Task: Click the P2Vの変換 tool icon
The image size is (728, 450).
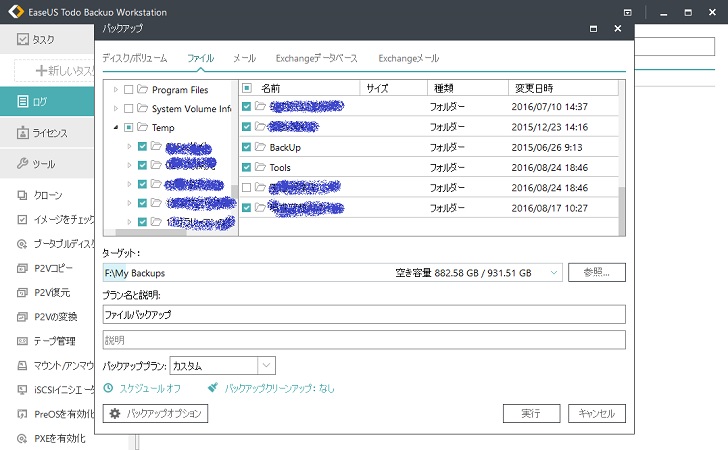Action: [22, 317]
